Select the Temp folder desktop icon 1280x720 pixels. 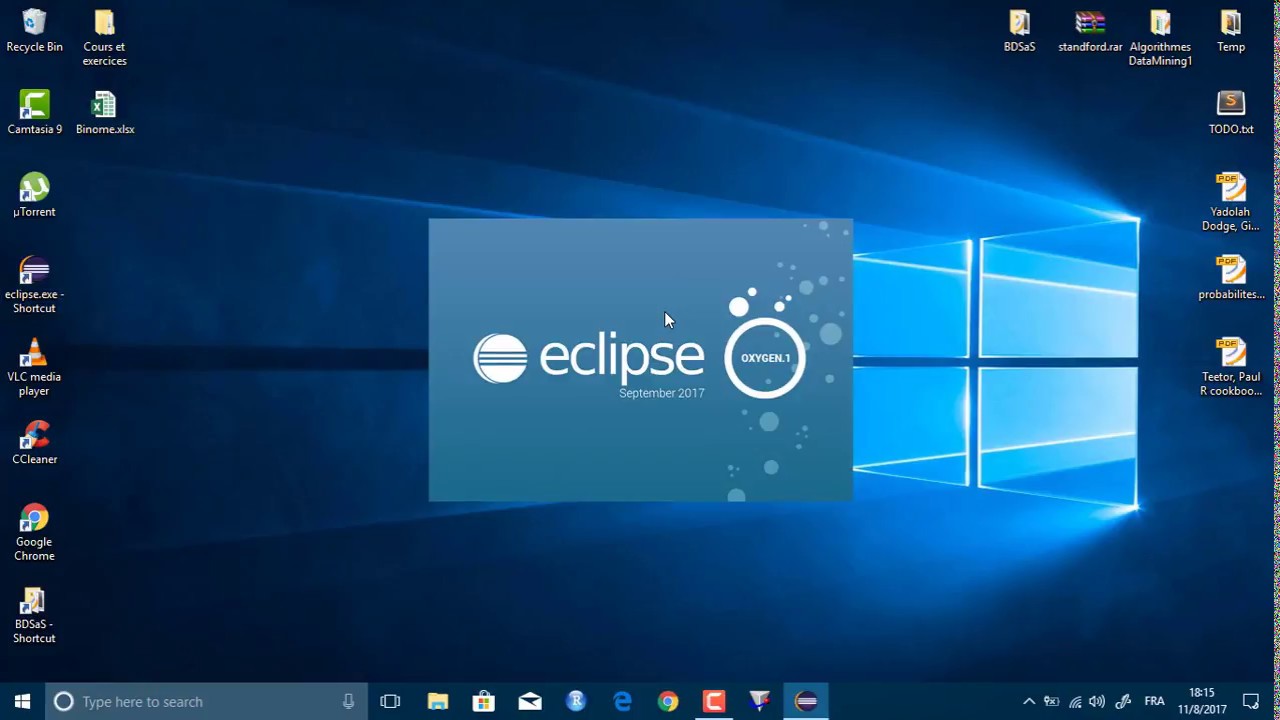click(x=1231, y=31)
